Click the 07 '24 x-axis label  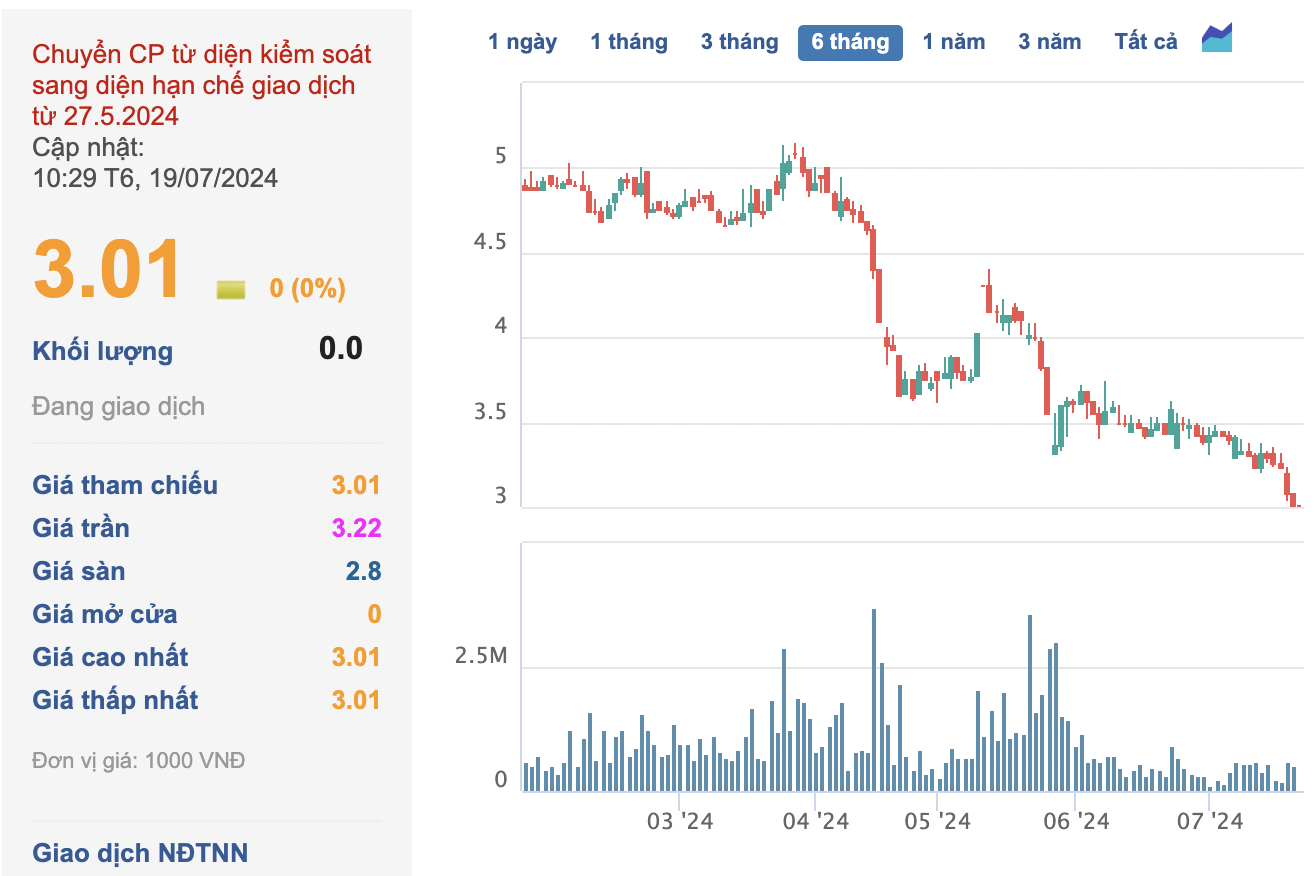click(x=1210, y=822)
